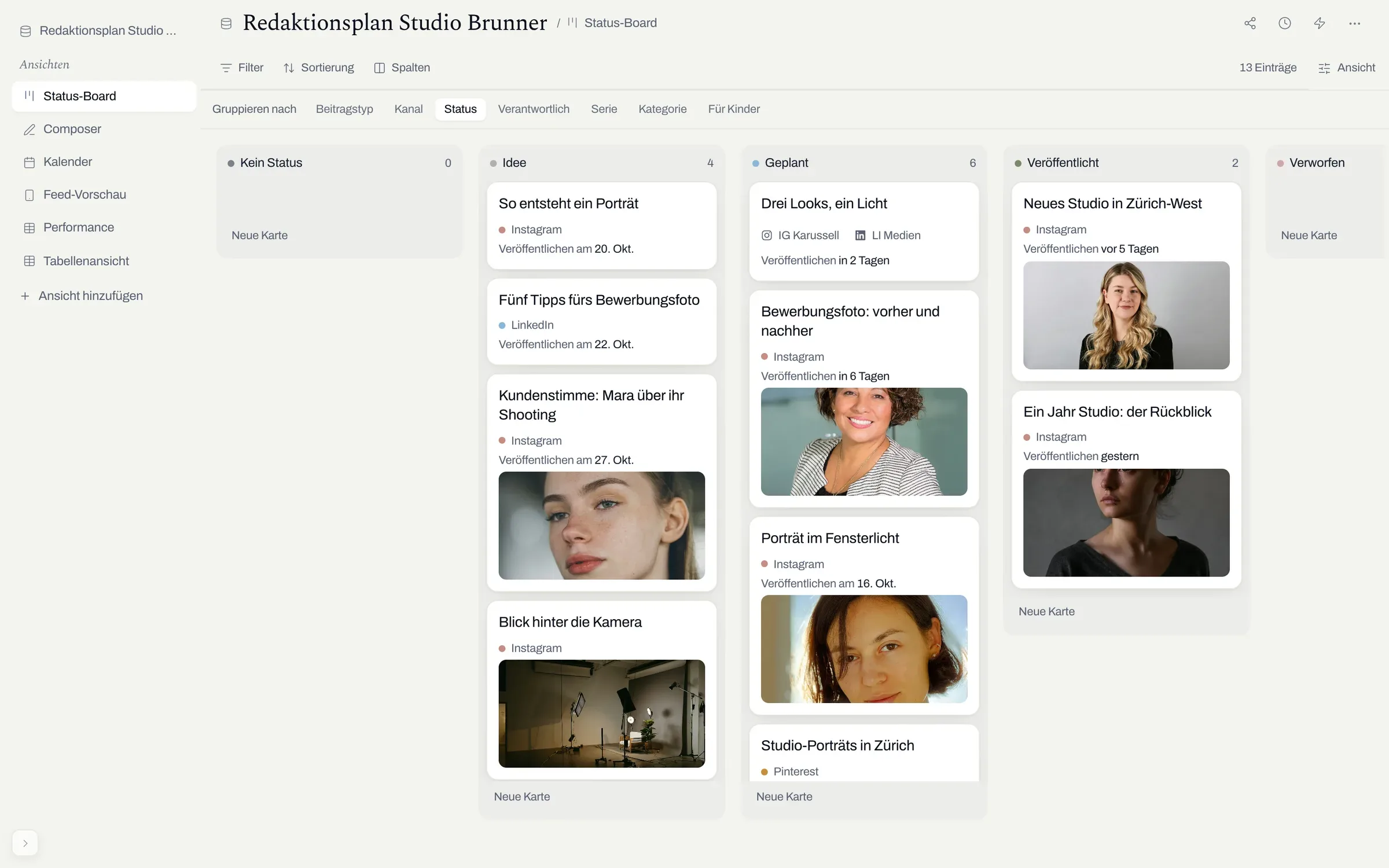Group the board by Kanal
Viewport: 1389px width, 868px height.
(x=409, y=109)
